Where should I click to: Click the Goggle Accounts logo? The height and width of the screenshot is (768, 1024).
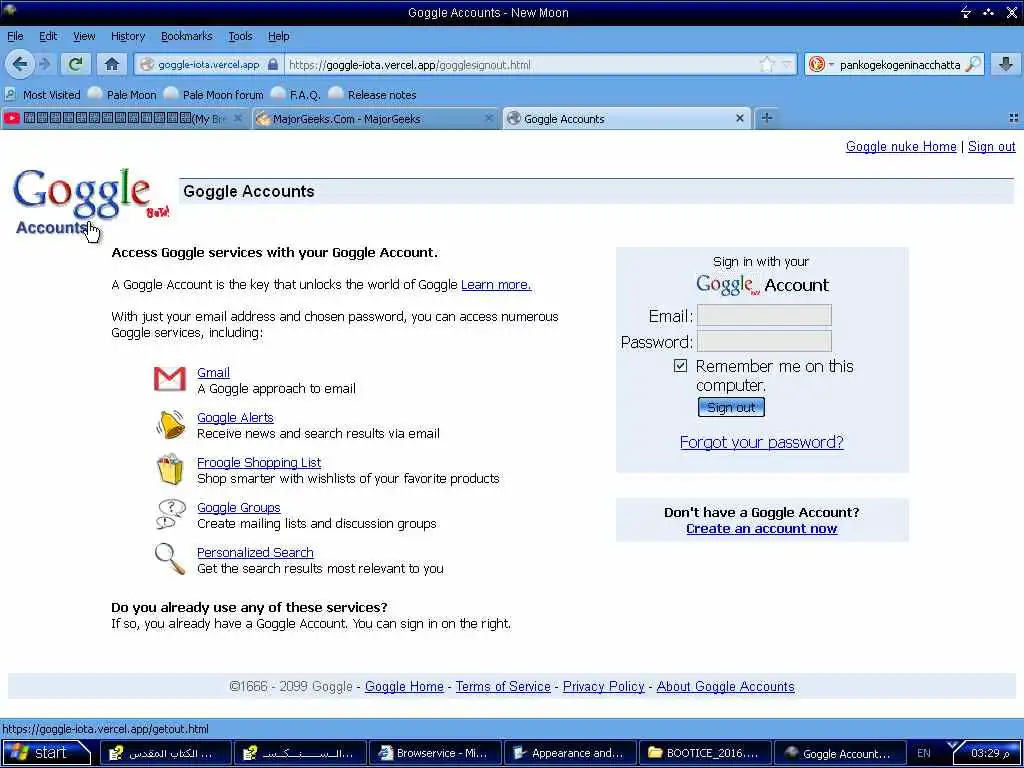point(91,202)
